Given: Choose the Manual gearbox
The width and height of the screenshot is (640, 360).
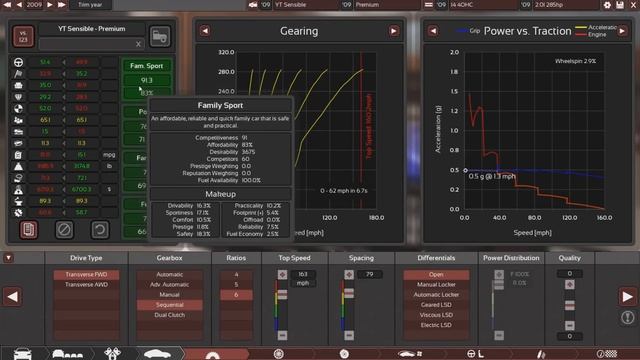Looking at the screenshot, I should tap(169, 295).
